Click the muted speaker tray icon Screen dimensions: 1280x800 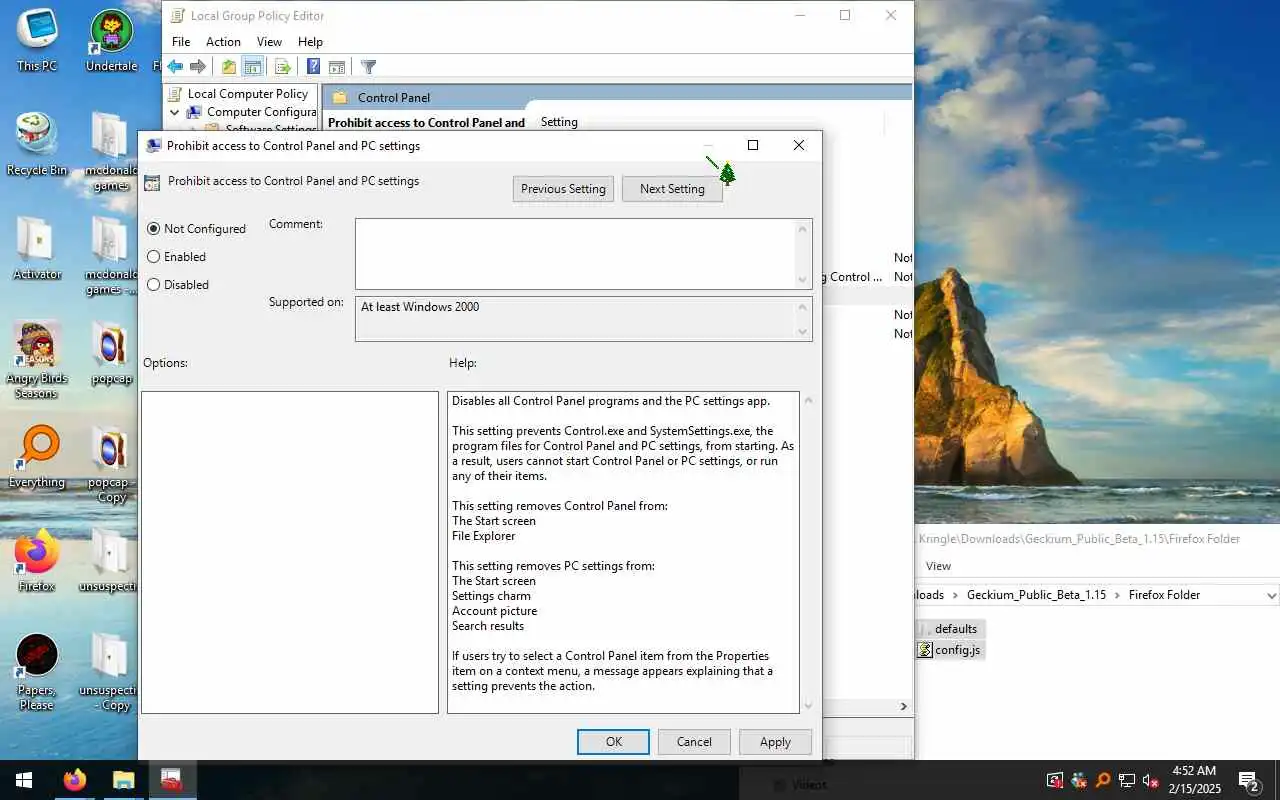point(1150,780)
